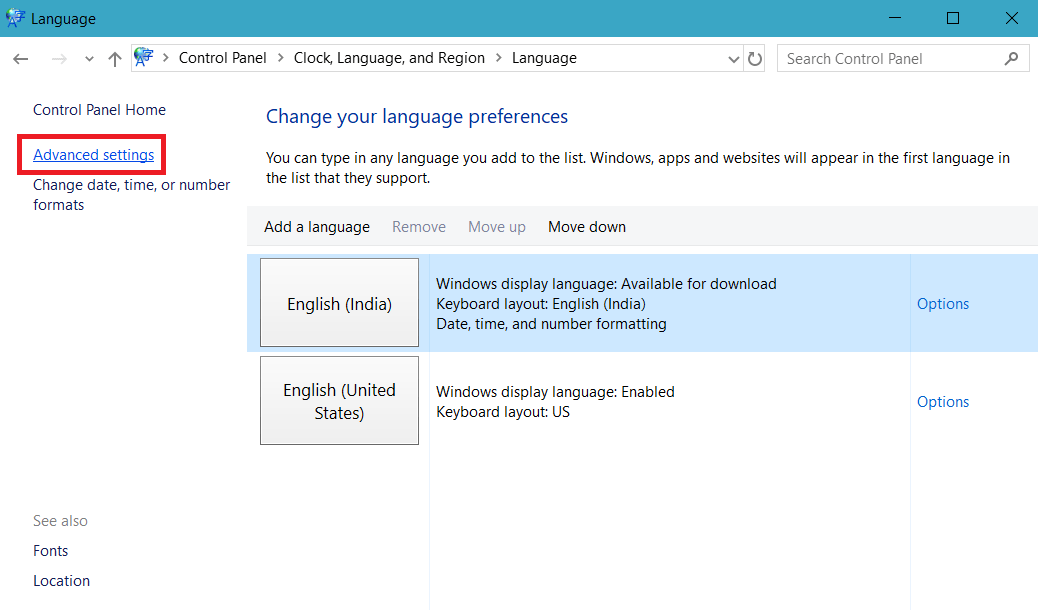Click Add a language

tap(317, 226)
